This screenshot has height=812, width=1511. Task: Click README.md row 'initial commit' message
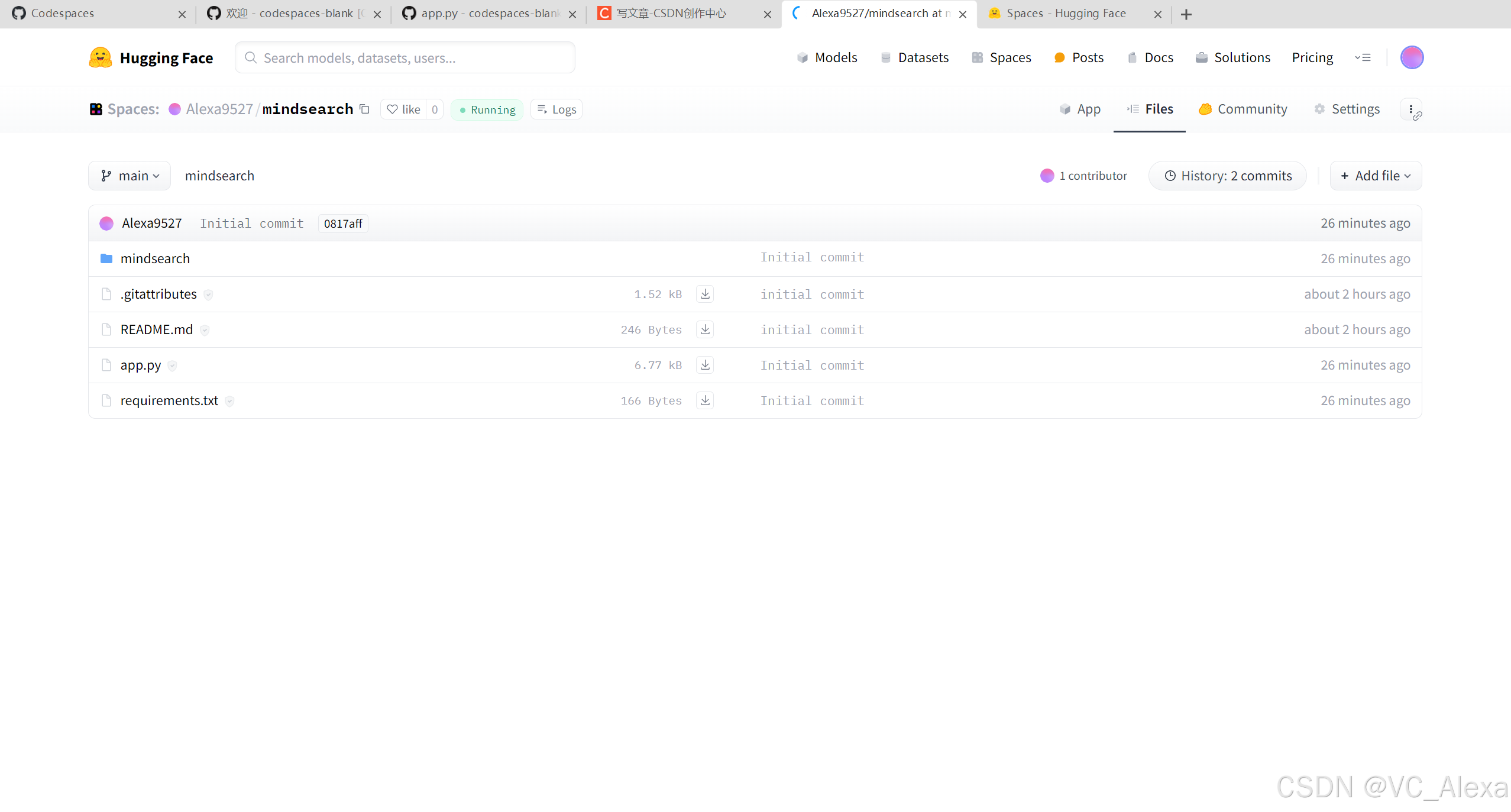pyautogui.click(x=812, y=329)
